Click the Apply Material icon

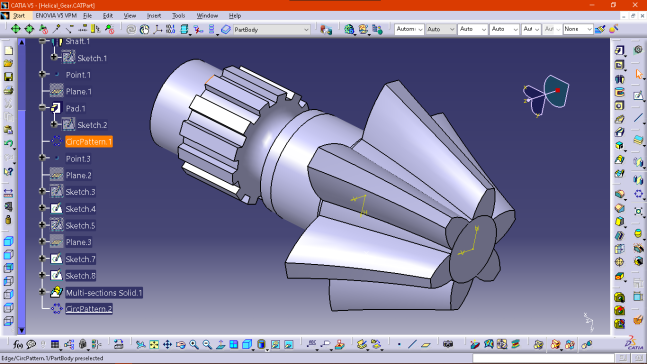coord(639,319)
